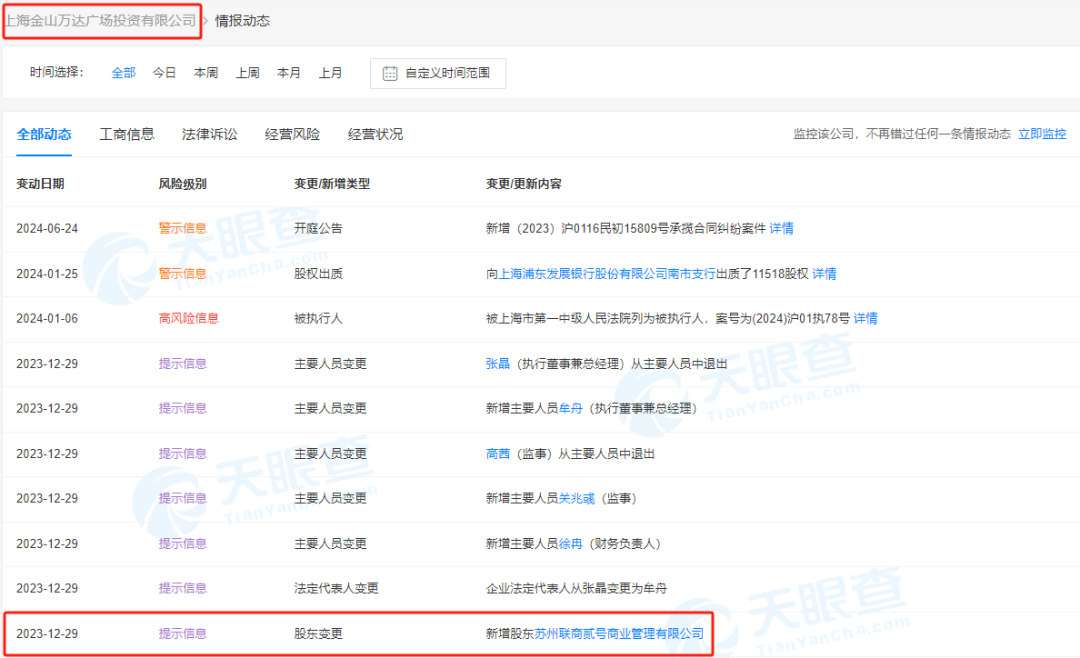Open 关兆彧 person link

(x=577, y=498)
